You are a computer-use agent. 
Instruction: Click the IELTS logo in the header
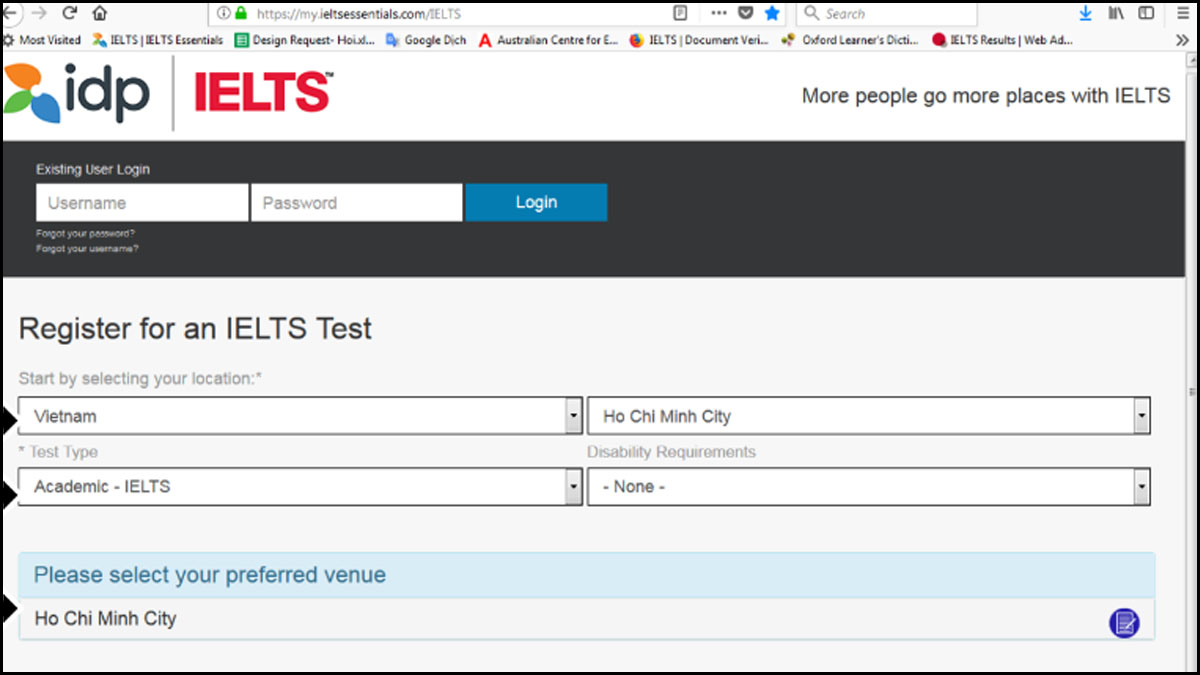(x=260, y=91)
